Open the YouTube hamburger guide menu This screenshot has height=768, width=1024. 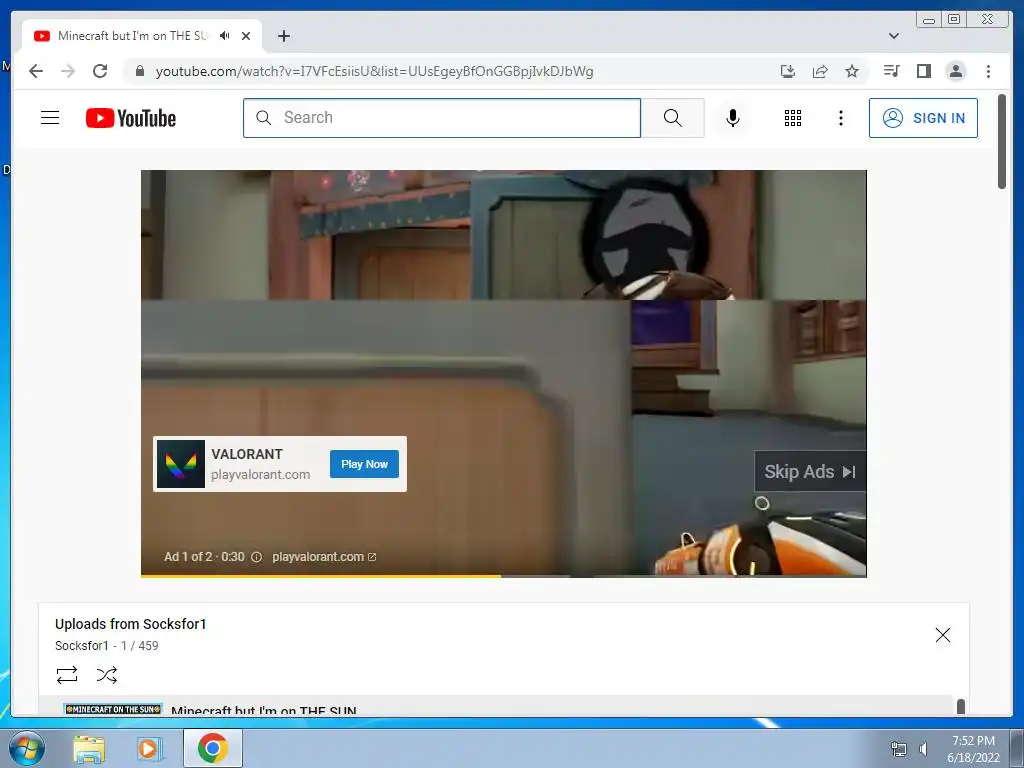(x=50, y=118)
